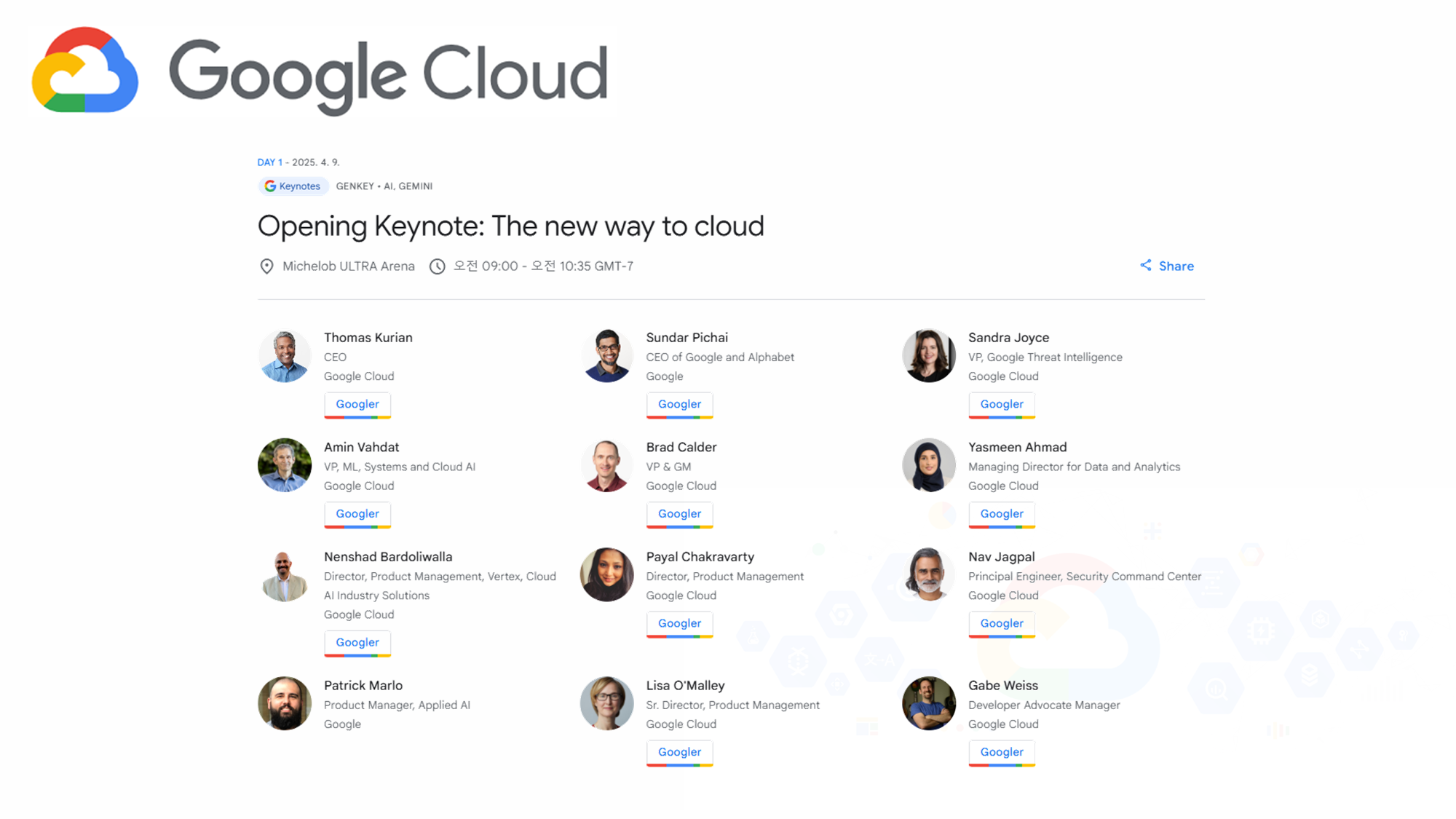Click the name Brad Calder
1456x819 pixels.
point(681,448)
